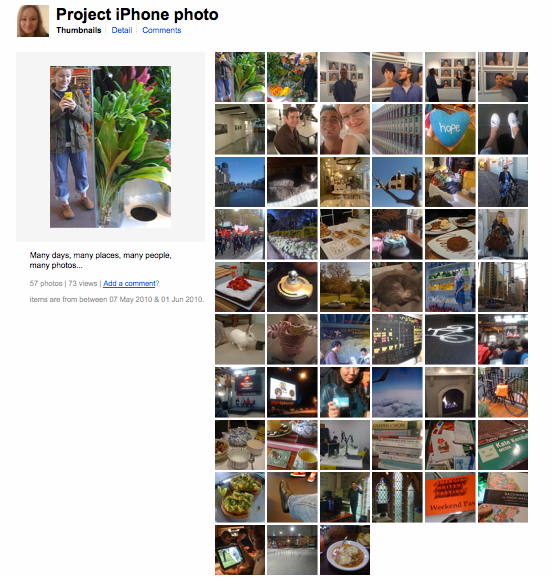Open the fireplace thumbnail
Image resolution: width=552 pixels, height=577 pixels.
point(450,392)
